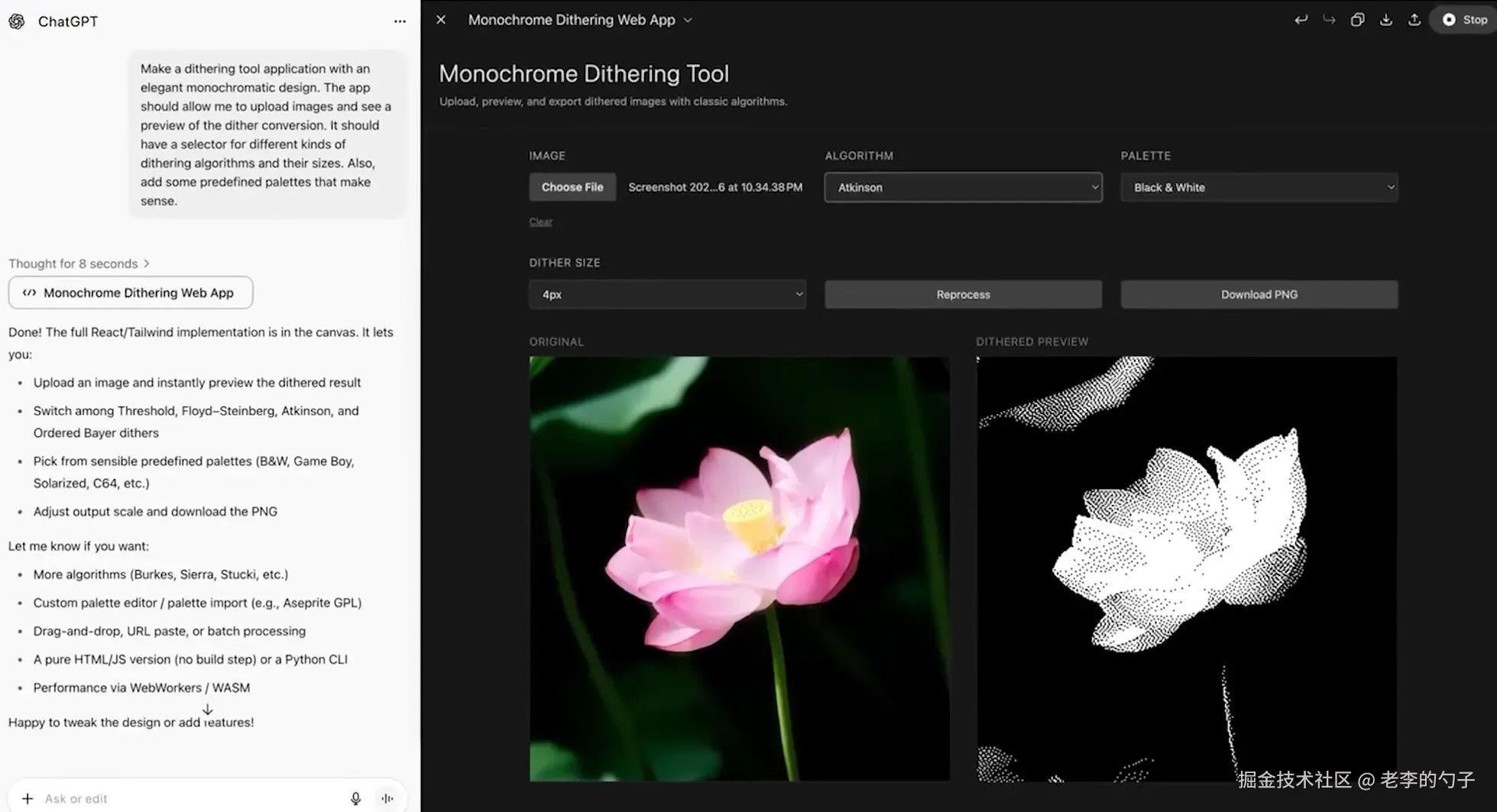Click the dithered preview image

[1187, 569]
